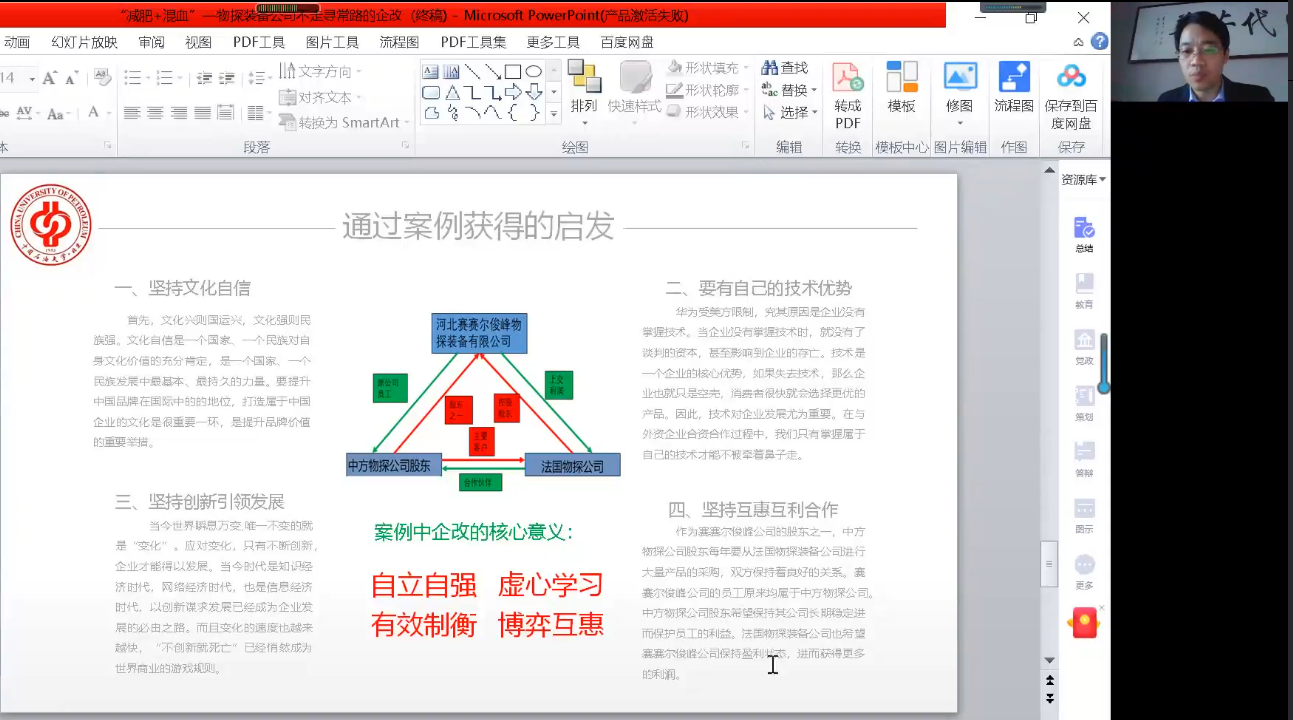The image size is (1293, 720).
Task: Open the 资源库 dropdown
Action: pos(1083,180)
